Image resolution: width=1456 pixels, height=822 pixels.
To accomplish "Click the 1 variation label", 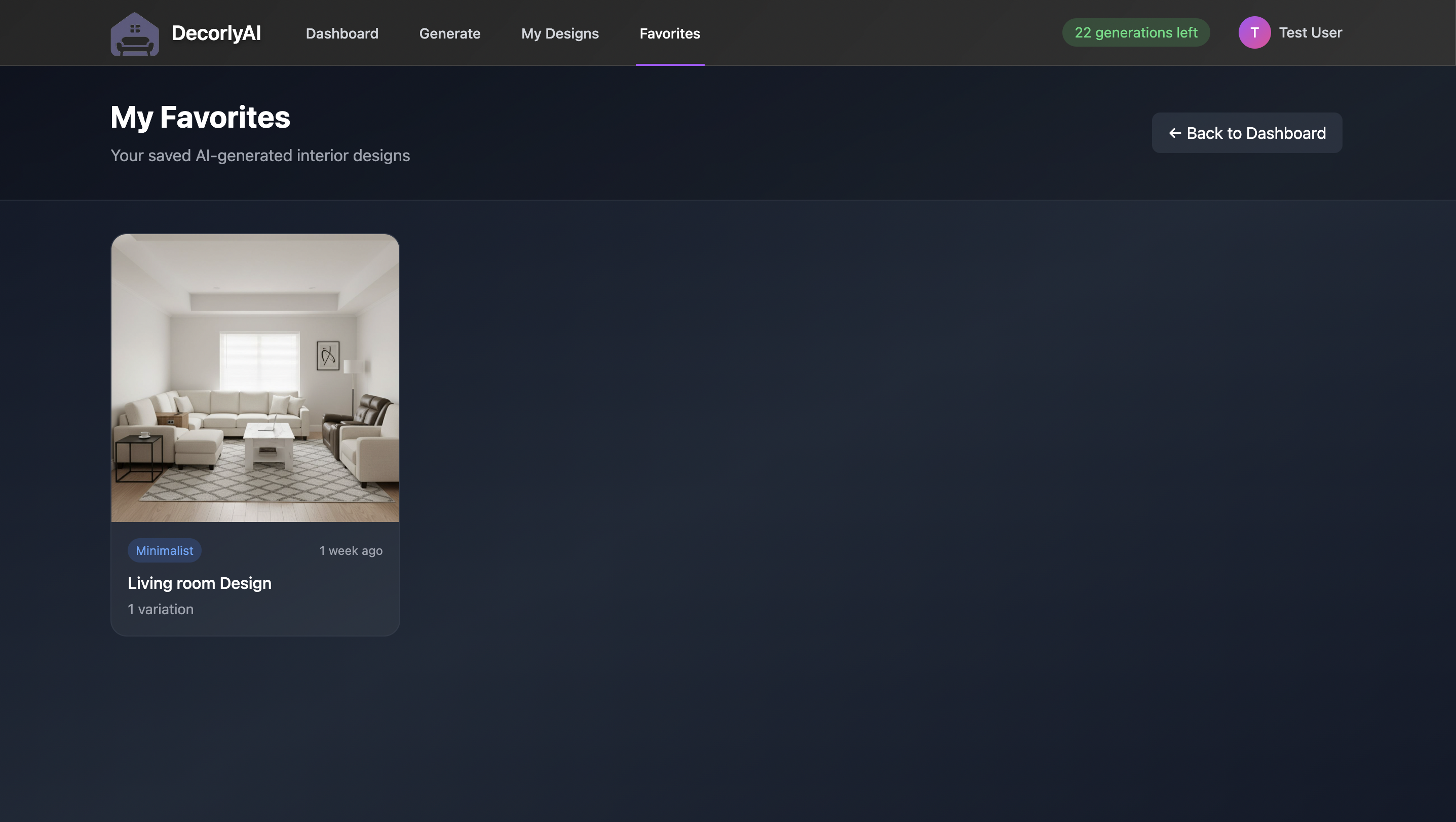I will [x=160, y=609].
